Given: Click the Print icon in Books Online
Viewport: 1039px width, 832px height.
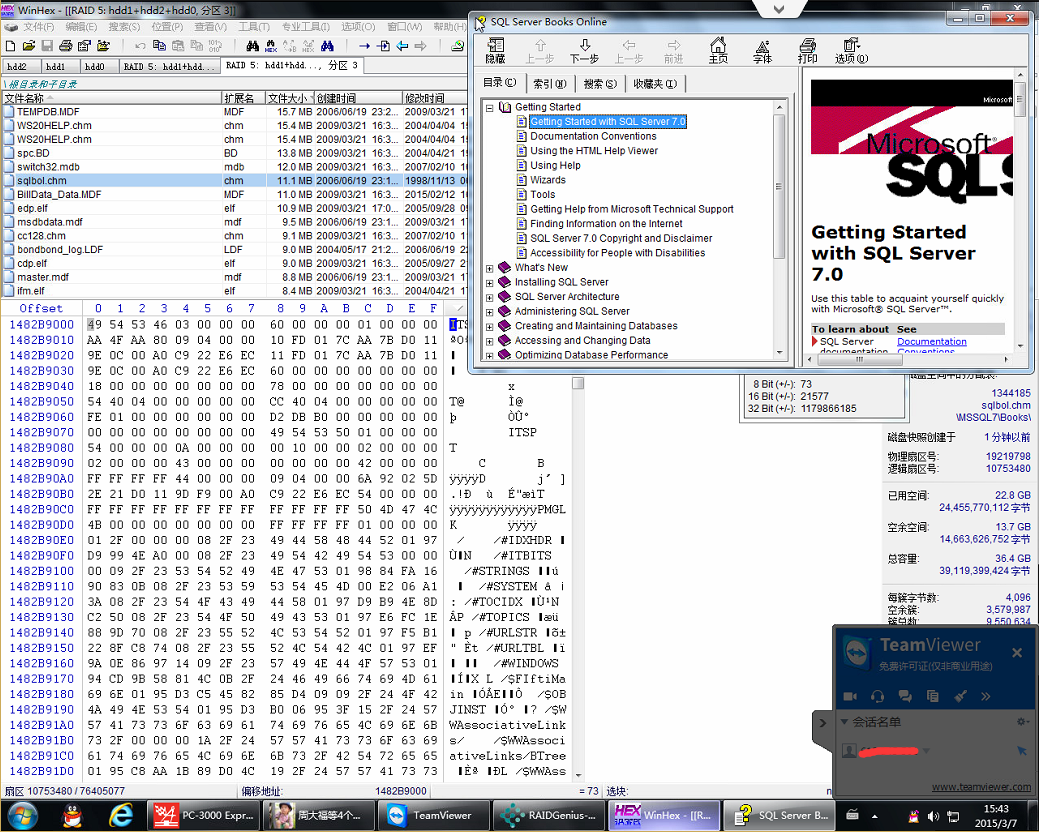Looking at the screenshot, I should [807, 51].
